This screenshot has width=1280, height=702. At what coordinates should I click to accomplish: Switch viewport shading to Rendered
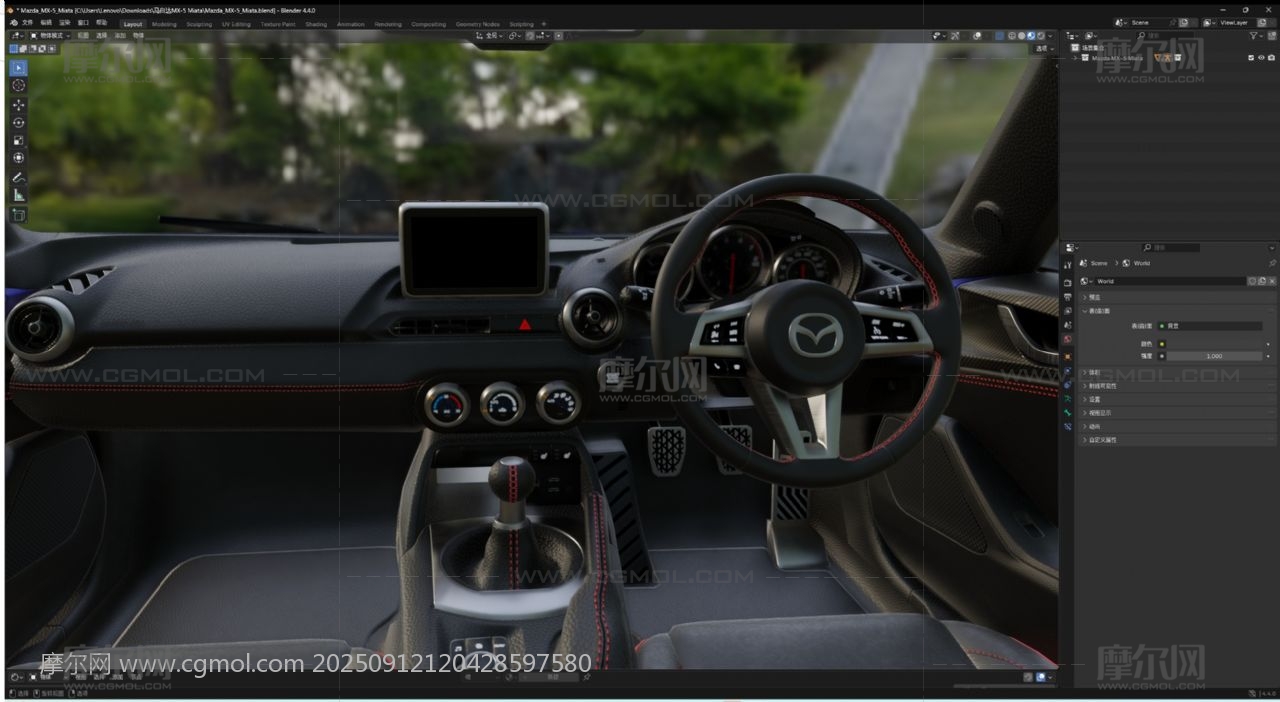coord(1041,36)
